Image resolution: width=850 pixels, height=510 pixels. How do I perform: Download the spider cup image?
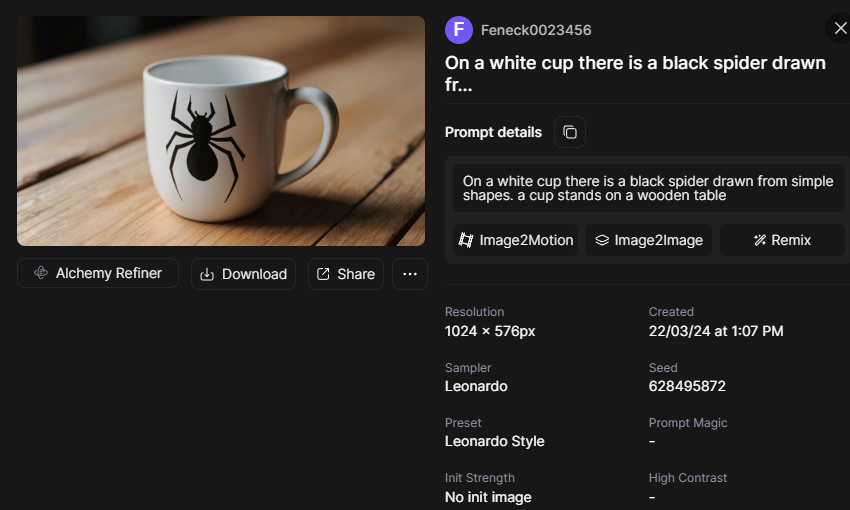tap(243, 274)
